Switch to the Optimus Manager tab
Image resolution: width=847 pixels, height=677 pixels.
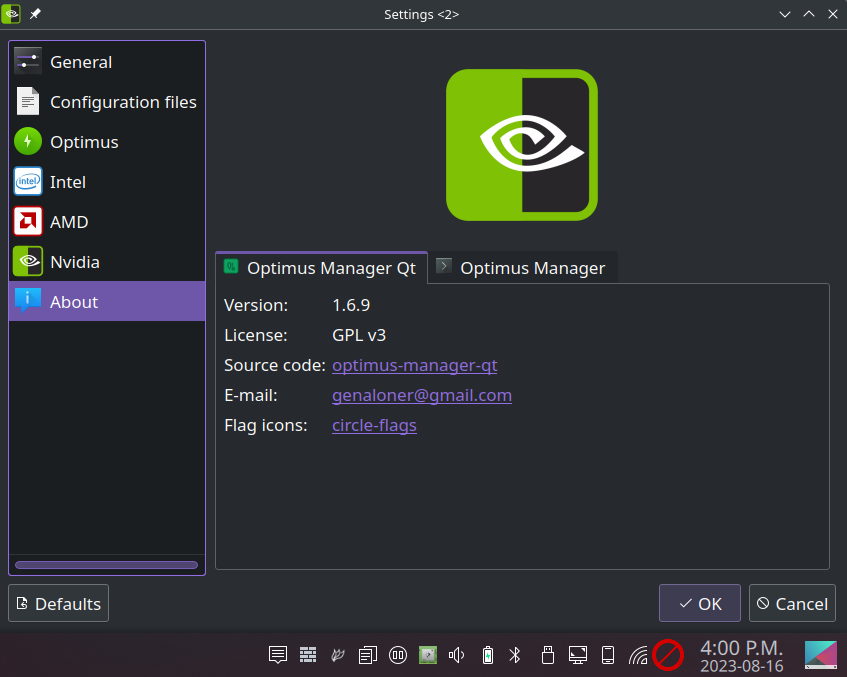coord(523,268)
